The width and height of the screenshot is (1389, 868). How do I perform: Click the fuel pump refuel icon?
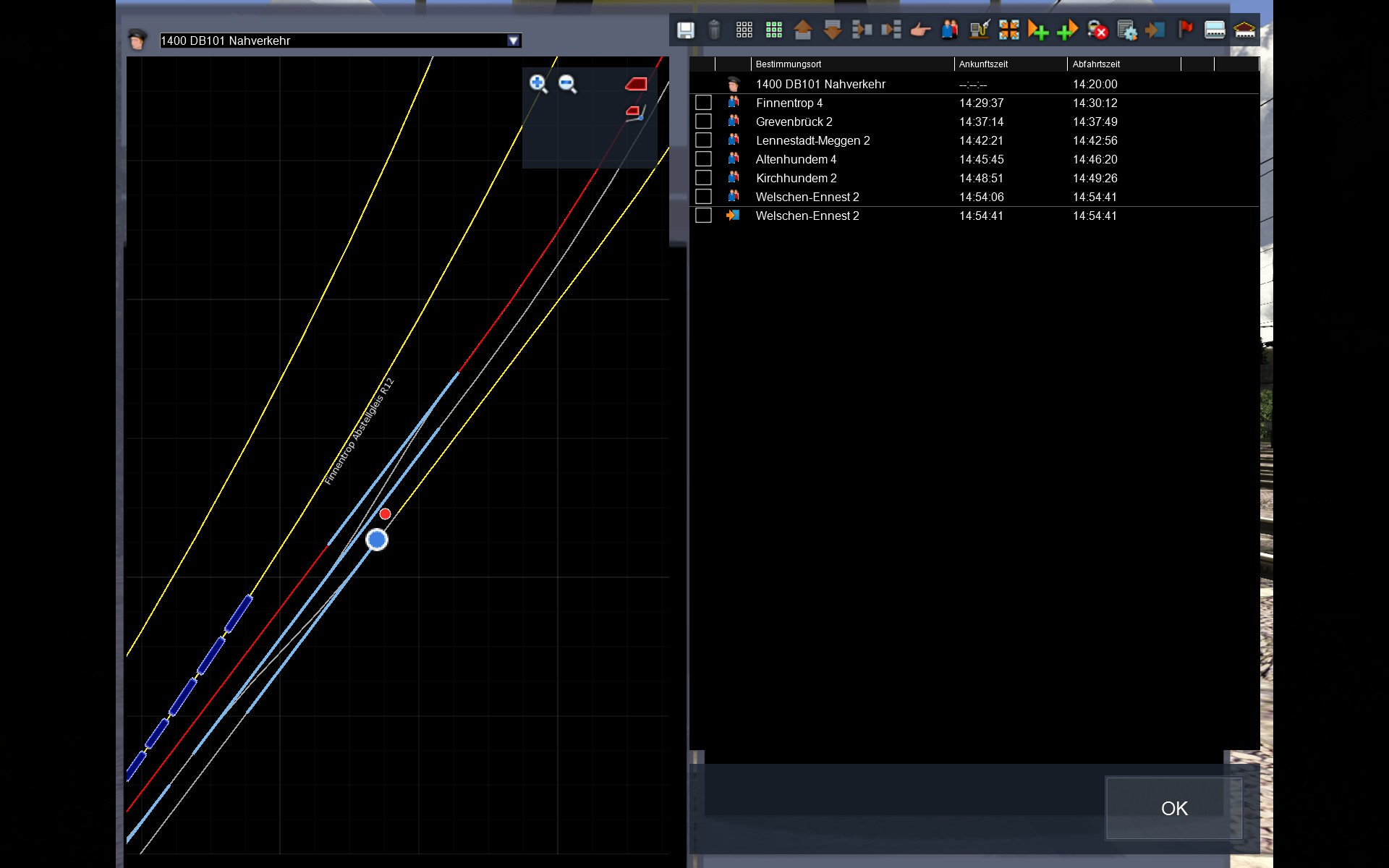979,30
